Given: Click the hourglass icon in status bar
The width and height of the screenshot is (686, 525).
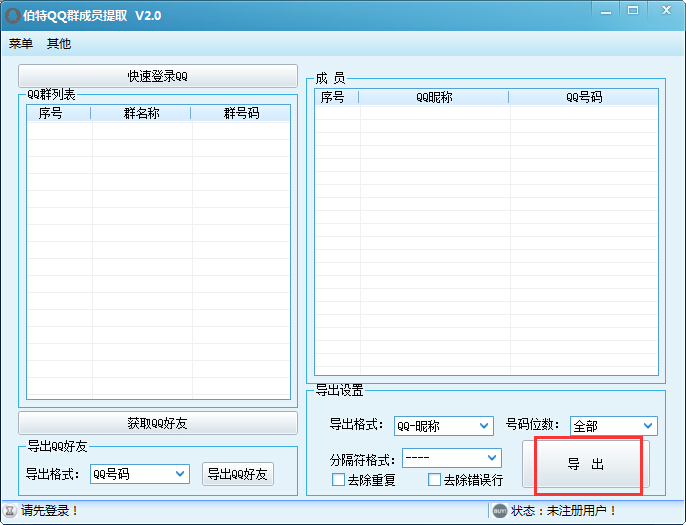Looking at the screenshot, I should 10,511.
